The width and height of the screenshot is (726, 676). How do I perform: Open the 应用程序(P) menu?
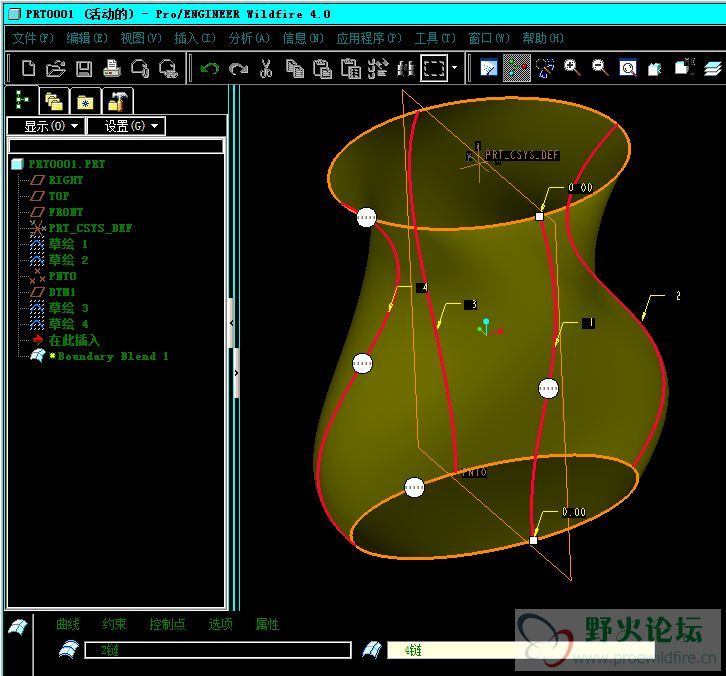(369, 38)
